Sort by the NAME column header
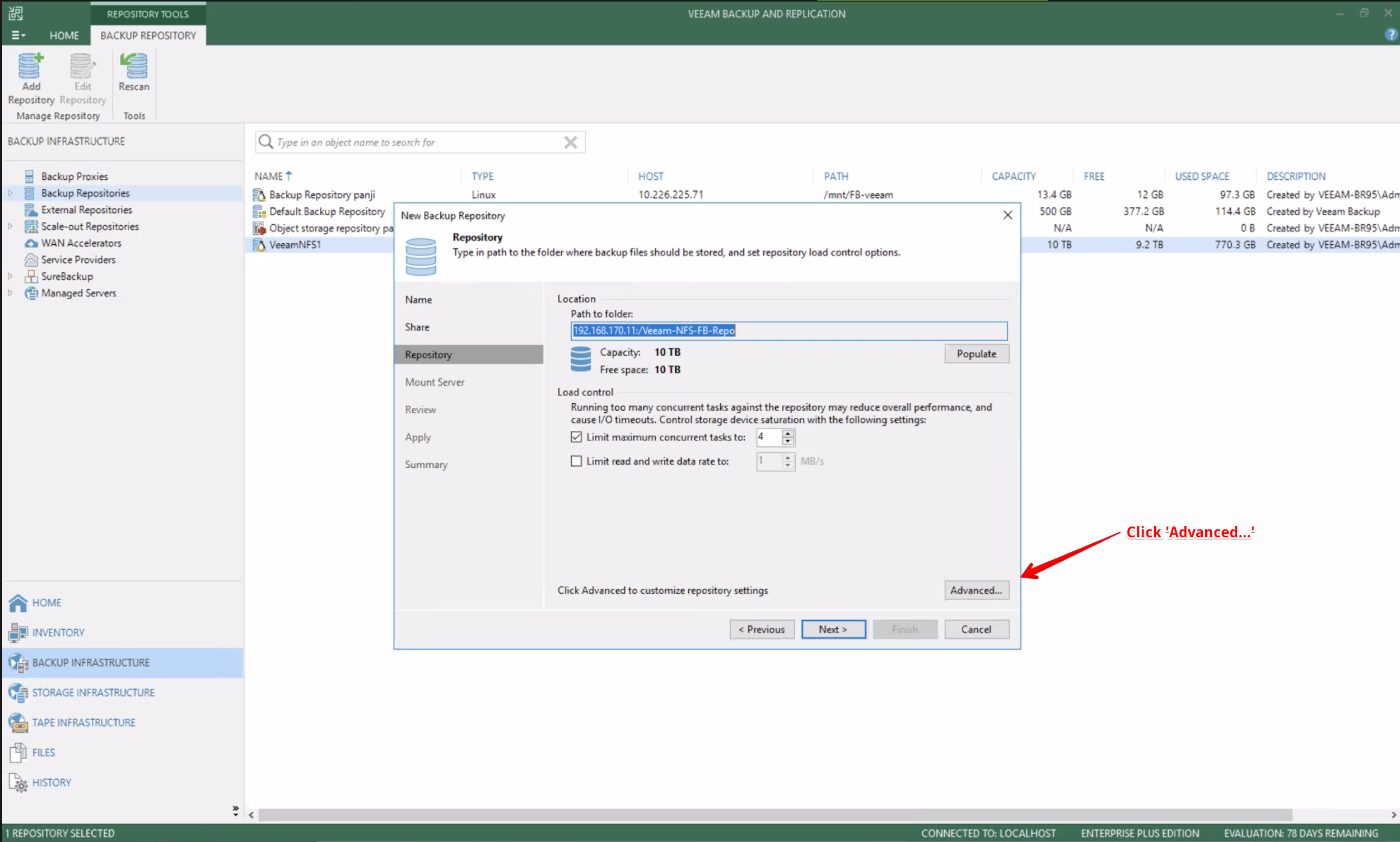1400x842 pixels. click(x=273, y=176)
